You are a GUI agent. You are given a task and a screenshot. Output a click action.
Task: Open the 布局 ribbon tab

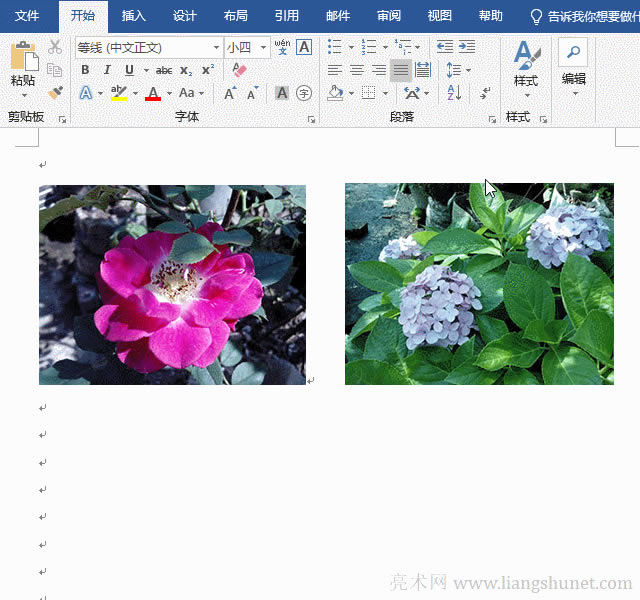tap(235, 16)
